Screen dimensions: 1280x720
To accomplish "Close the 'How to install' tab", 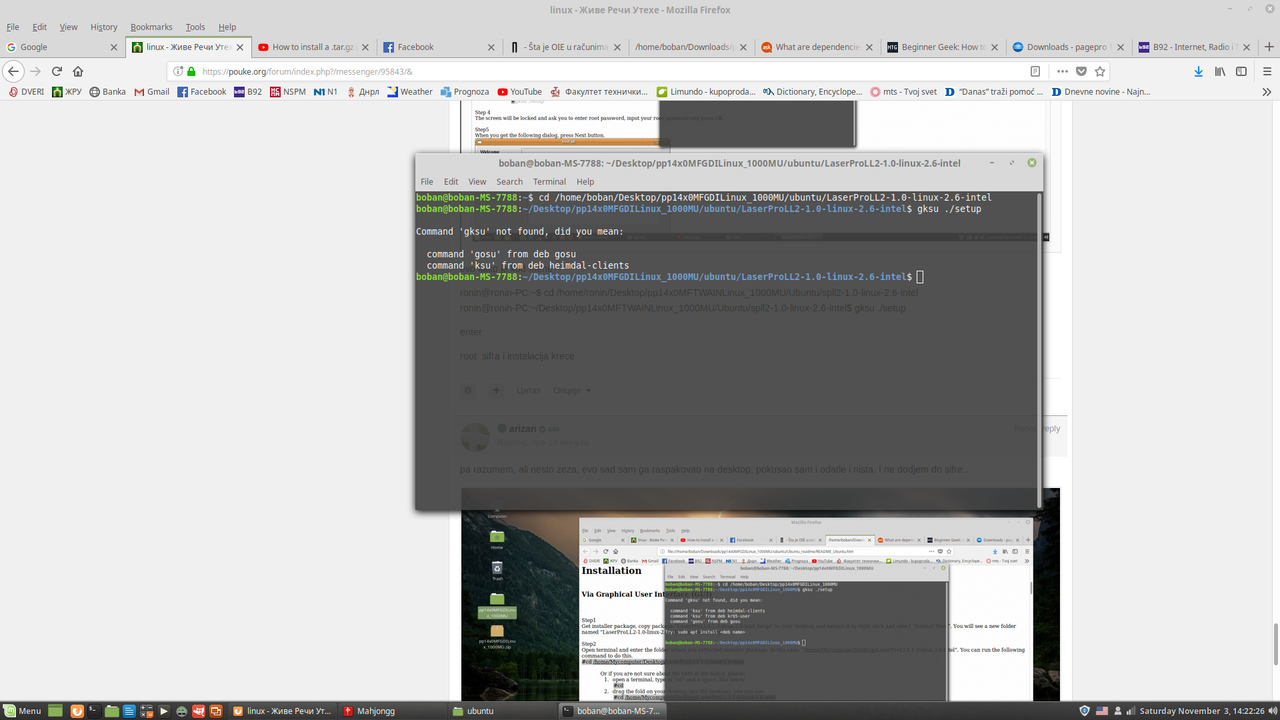I will tap(365, 47).
